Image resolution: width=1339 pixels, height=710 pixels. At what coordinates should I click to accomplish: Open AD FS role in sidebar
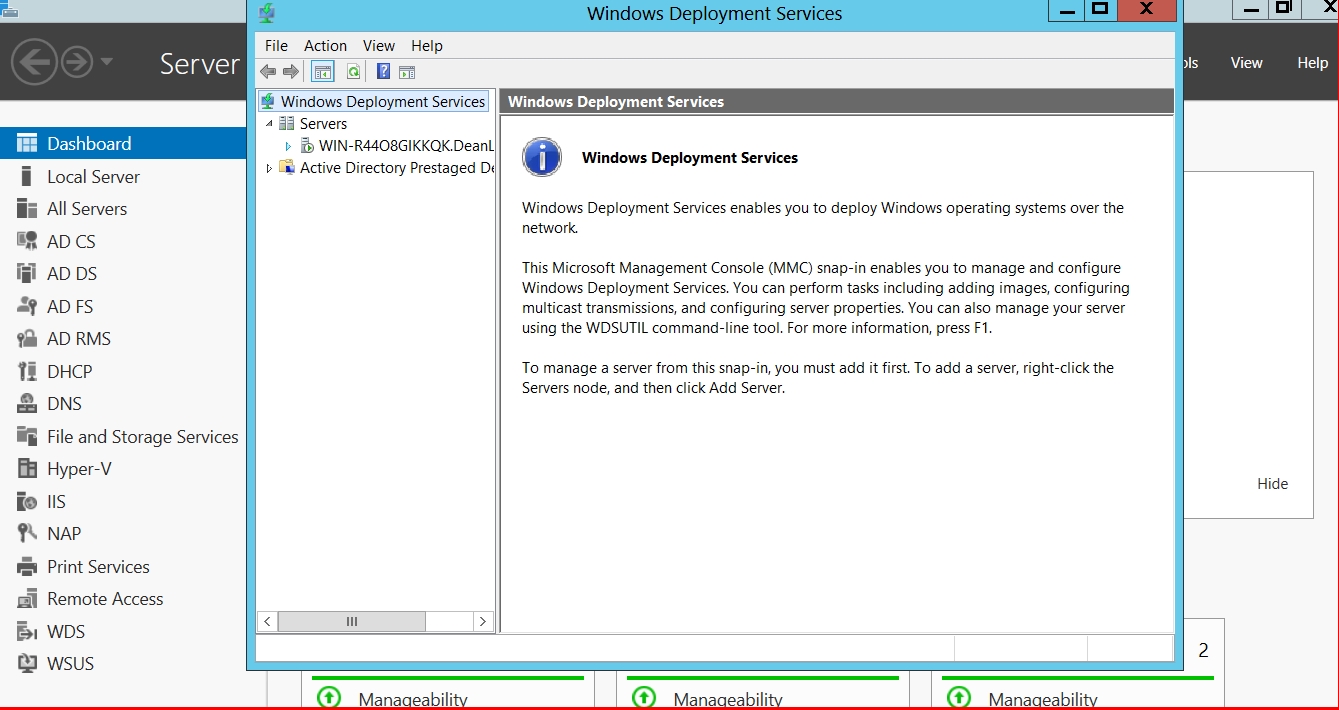coord(123,307)
